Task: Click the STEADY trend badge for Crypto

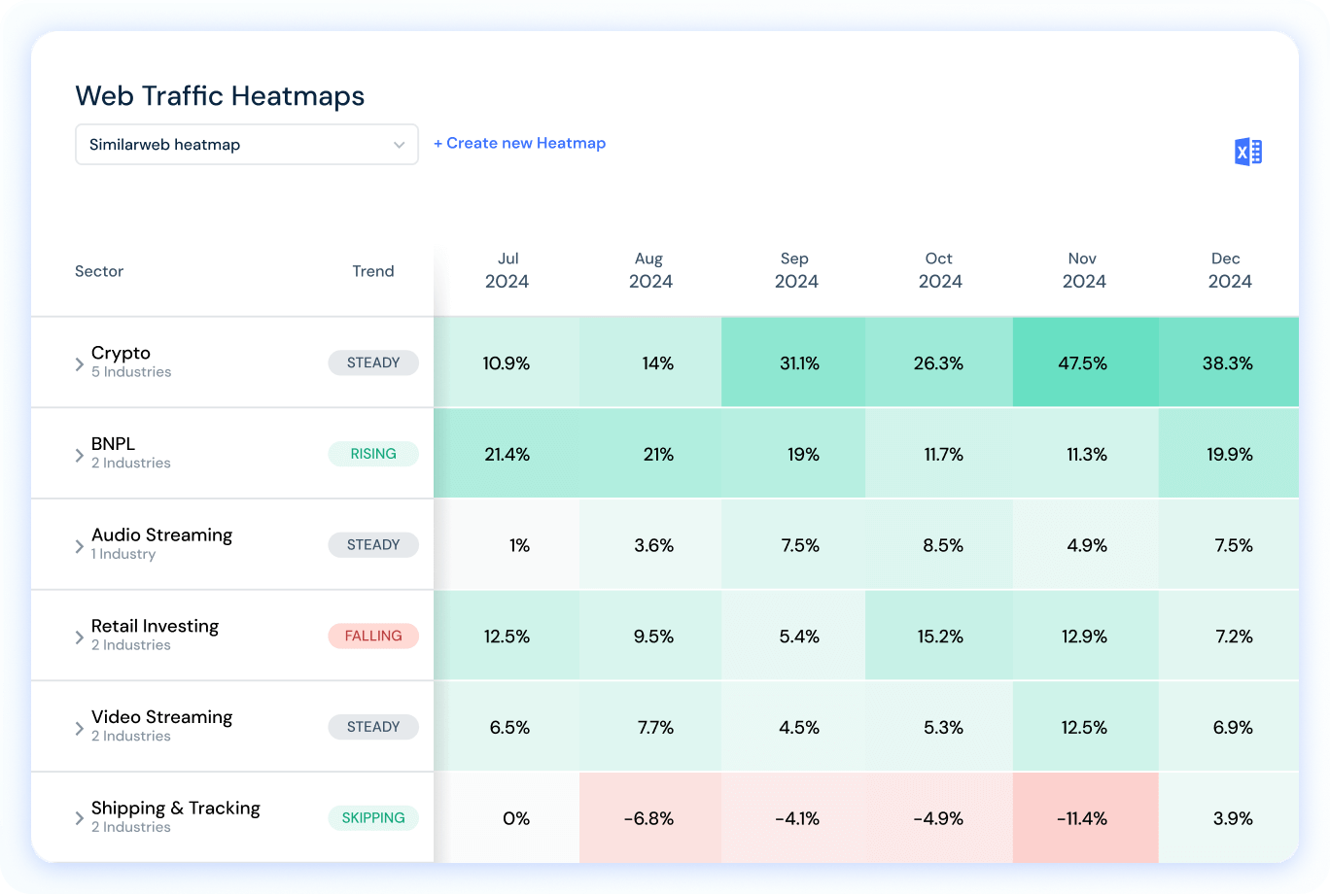Action: [373, 362]
